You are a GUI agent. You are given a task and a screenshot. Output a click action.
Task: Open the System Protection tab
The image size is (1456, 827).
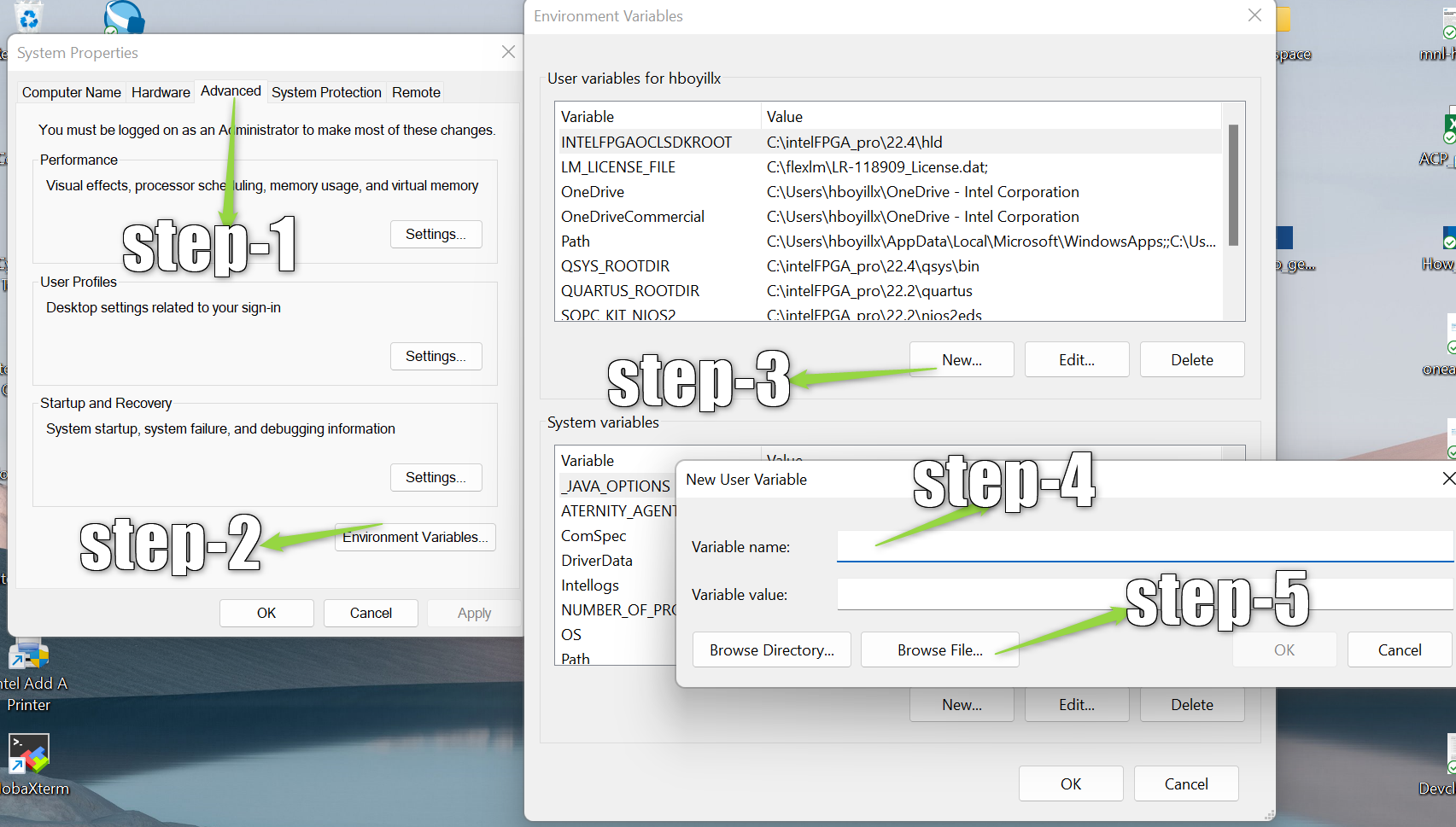pos(326,92)
